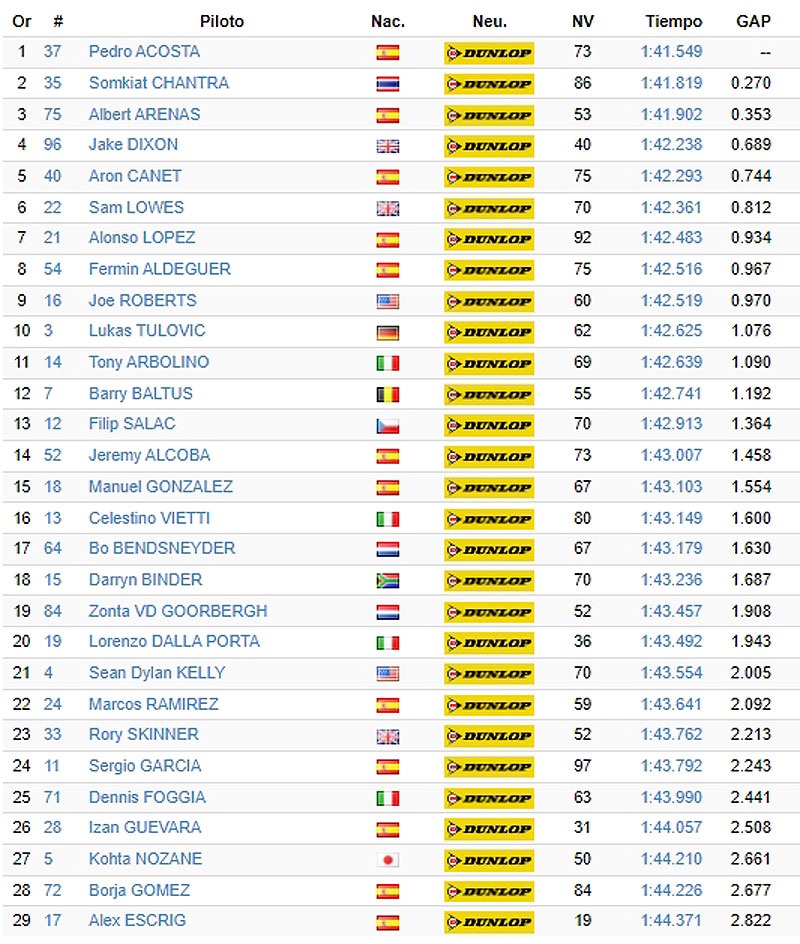Click Darryn BINDER's South African flag icon
This screenshot has height=944, width=800.
(388, 580)
